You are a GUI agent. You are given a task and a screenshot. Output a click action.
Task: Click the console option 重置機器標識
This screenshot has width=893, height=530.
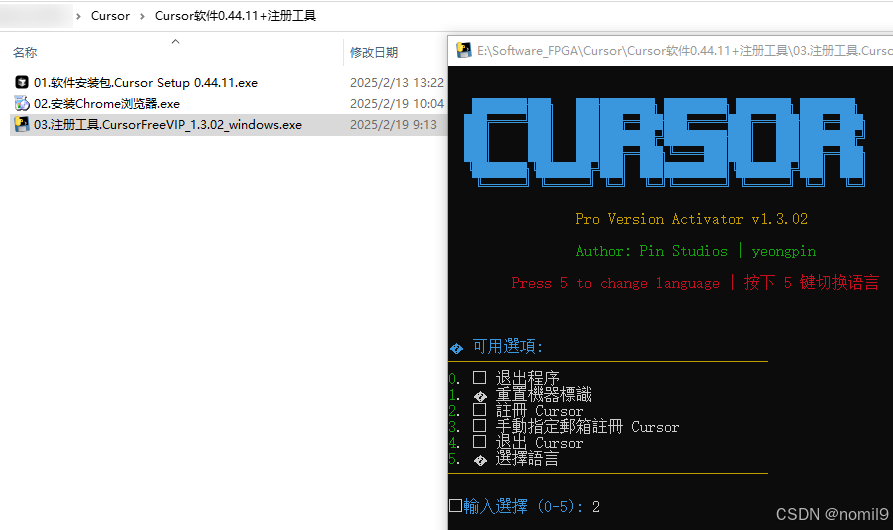point(543,394)
